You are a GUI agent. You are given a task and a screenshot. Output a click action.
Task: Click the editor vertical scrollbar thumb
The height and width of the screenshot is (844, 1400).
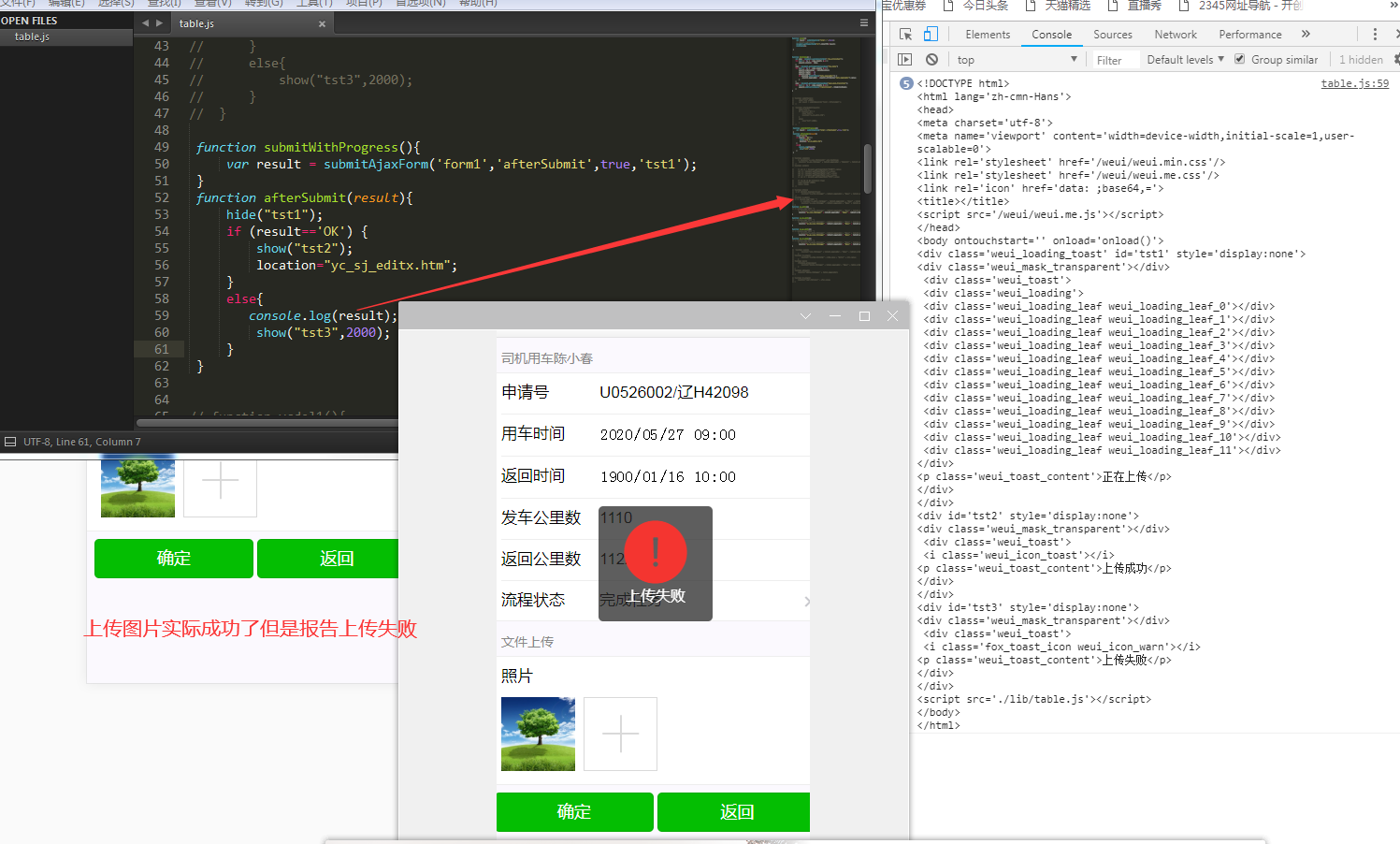pyautogui.click(x=868, y=168)
